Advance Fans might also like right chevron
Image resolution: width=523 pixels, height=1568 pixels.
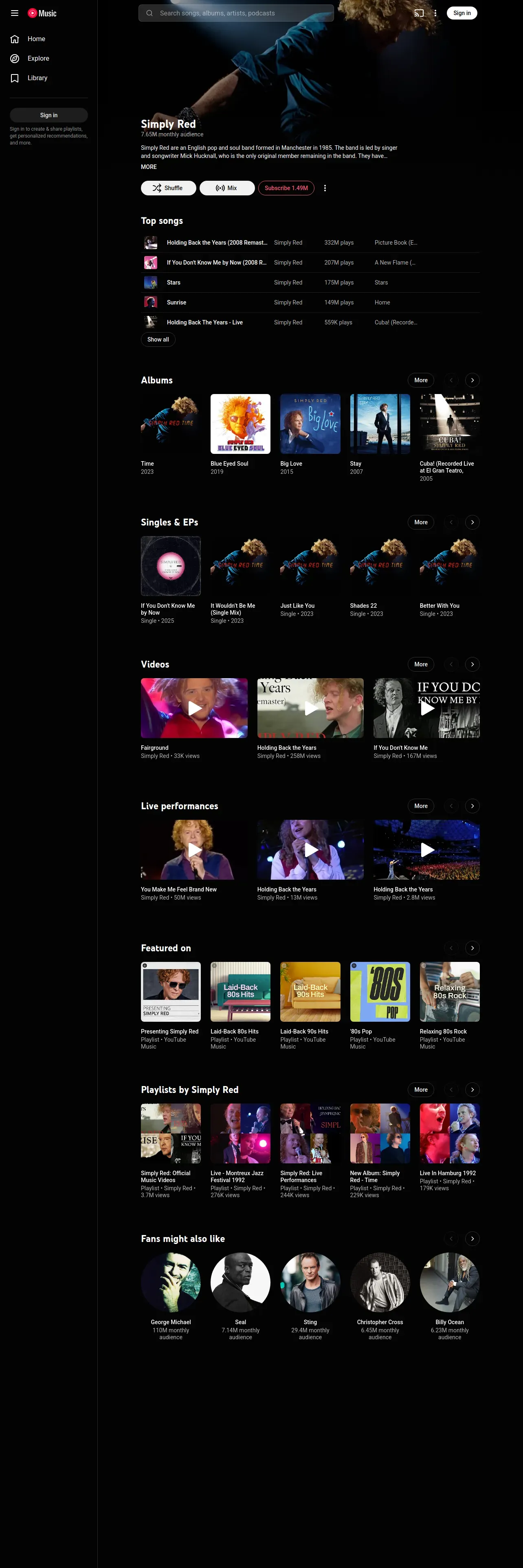(x=472, y=1239)
